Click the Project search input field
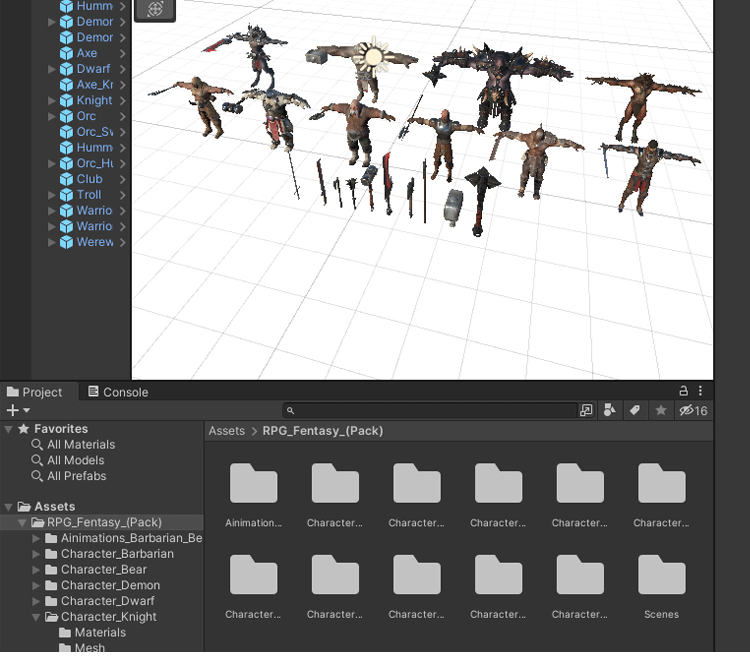Image resolution: width=750 pixels, height=666 pixels. [430, 411]
